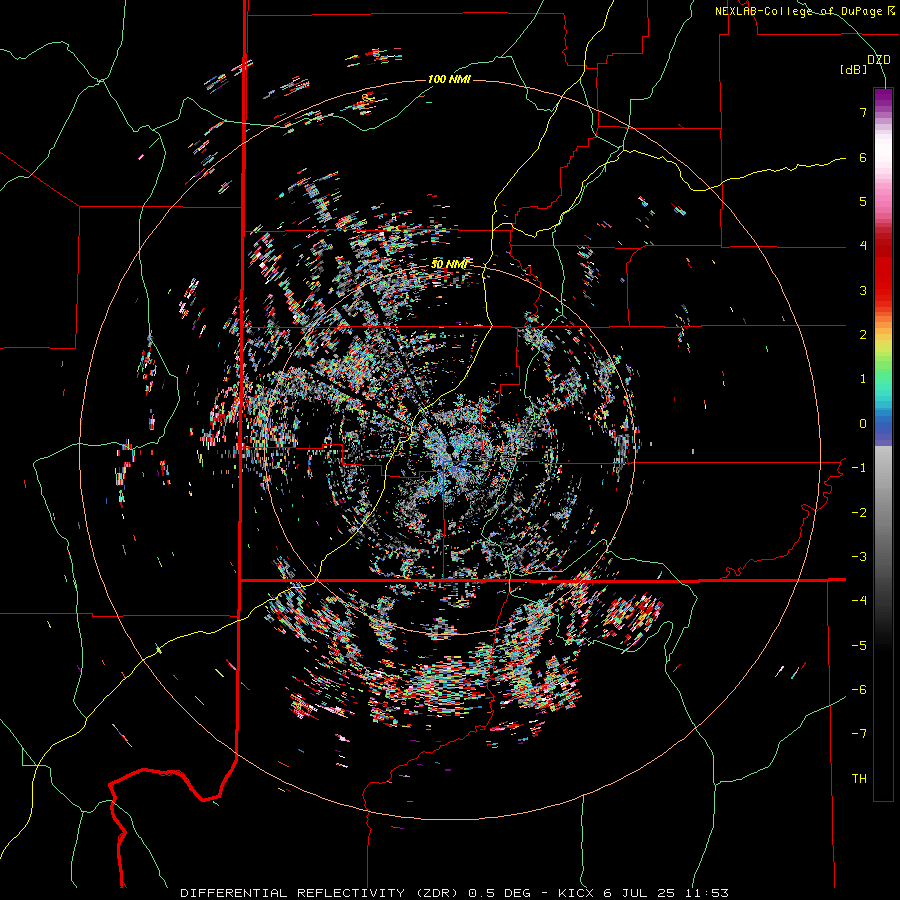The width and height of the screenshot is (900, 900).
Task: Click the -5 dB scale value
Action: 859,646
